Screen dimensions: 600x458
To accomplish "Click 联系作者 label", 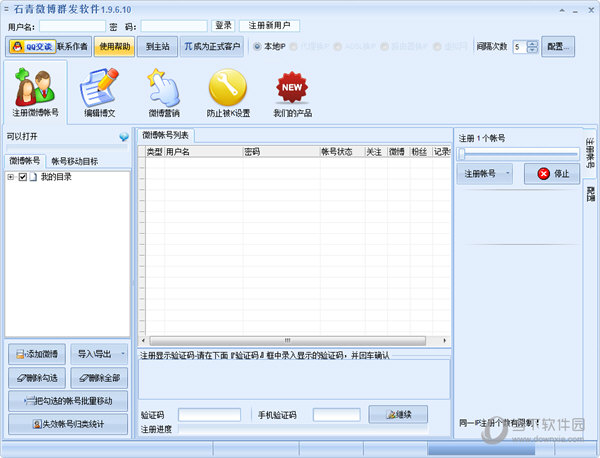I will click(x=72, y=47).
